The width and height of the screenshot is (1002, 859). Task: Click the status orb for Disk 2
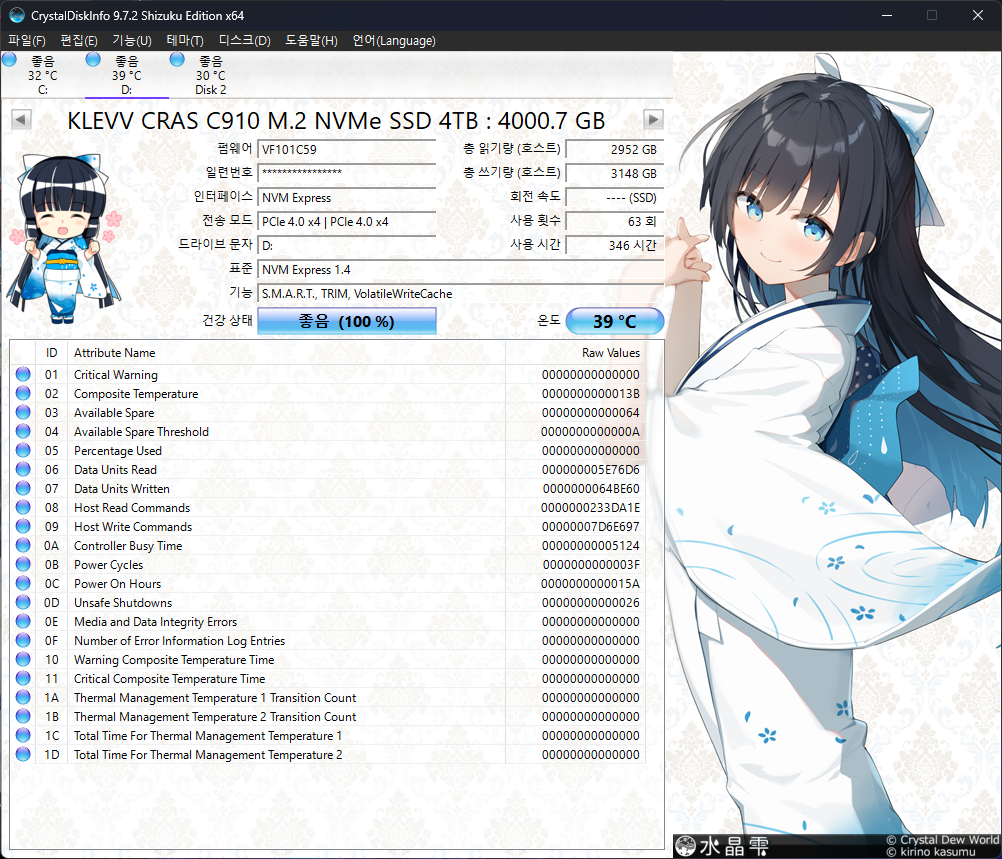click(177, 61)
